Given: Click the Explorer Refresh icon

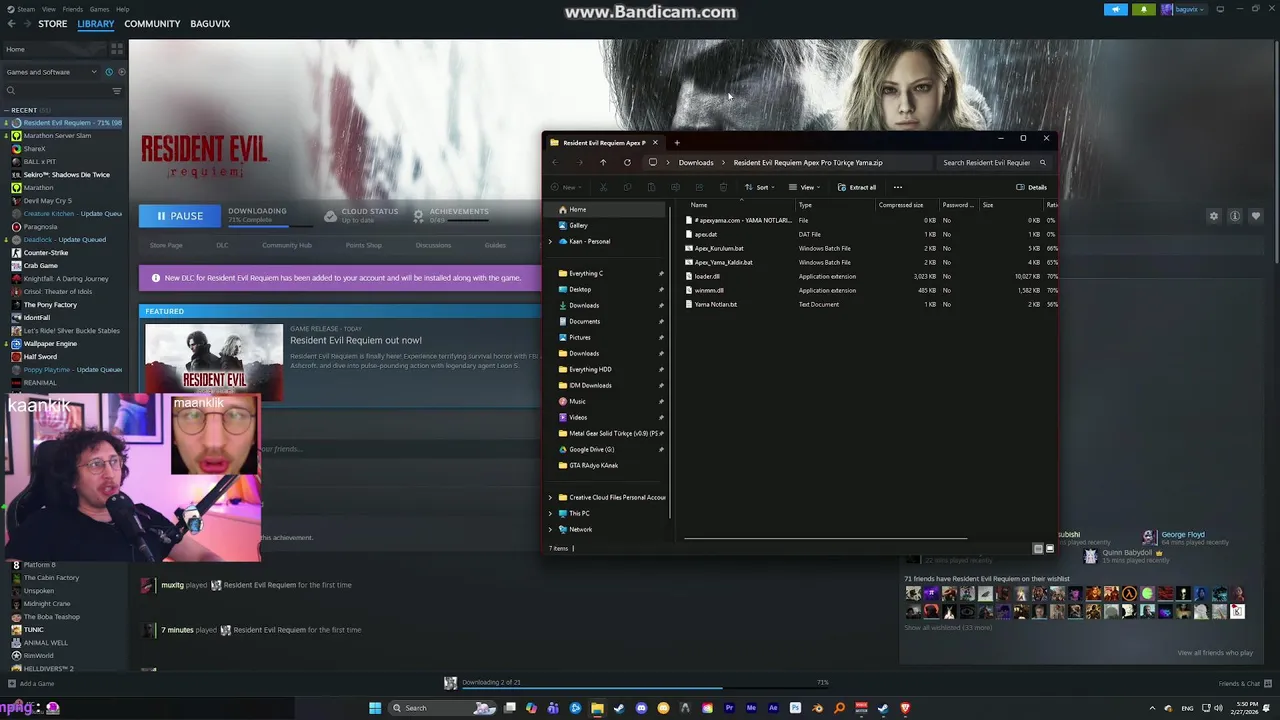Looking at the screenshot, I should pyautogui.click(x=627, y=162).
